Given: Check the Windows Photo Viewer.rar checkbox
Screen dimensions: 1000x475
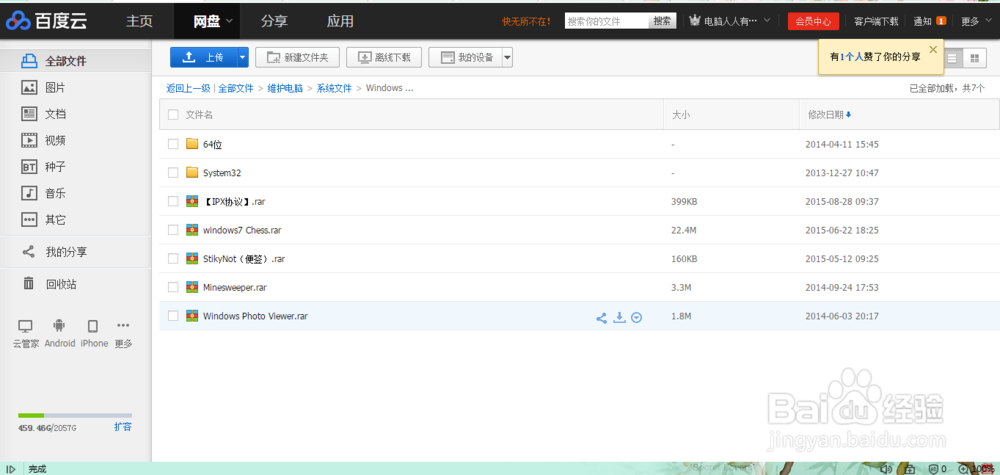Looking at the screenshot, I should click(173, 316).
